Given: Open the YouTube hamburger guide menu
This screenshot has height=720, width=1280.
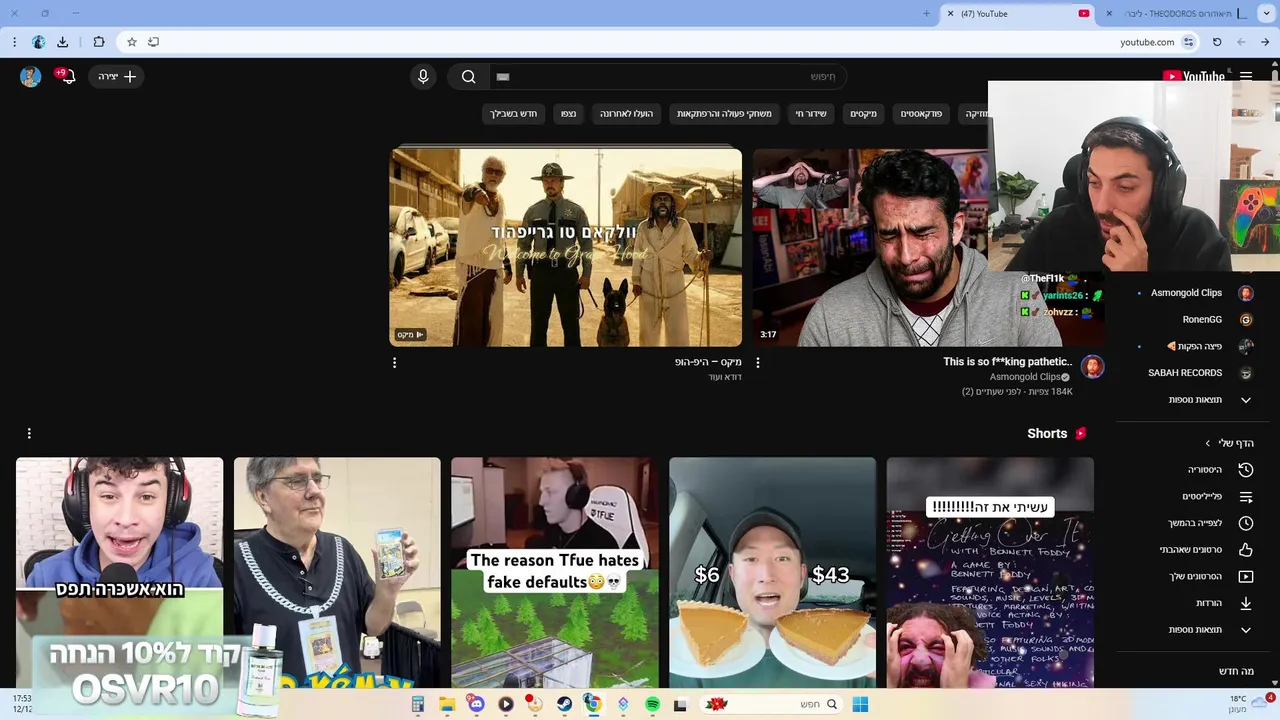Looking at the screenshot, I should click(x=1246, y=76).
